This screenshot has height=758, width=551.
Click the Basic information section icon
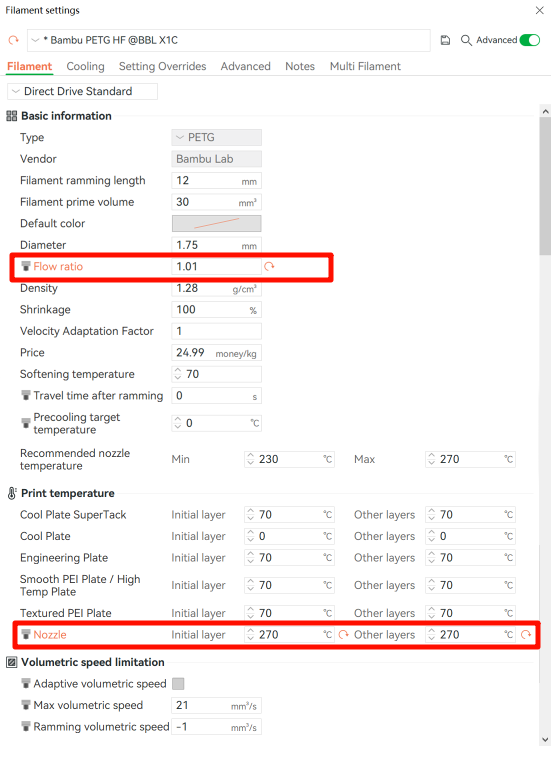point(12,116)
